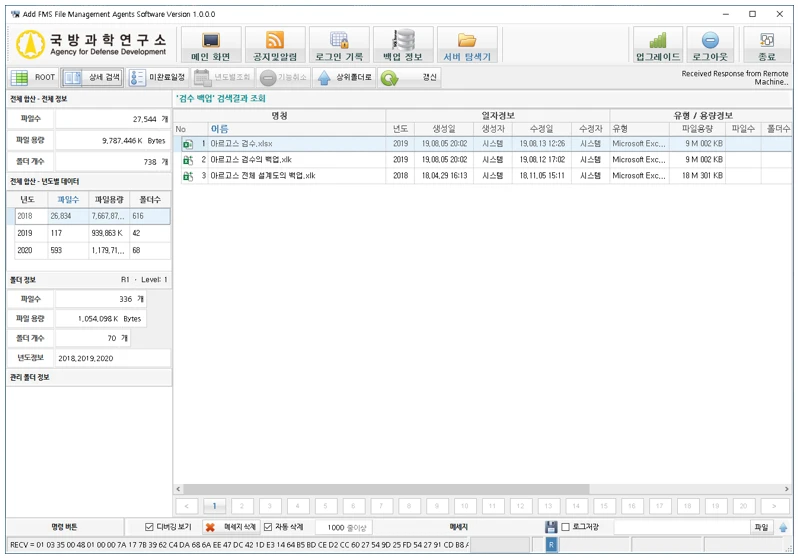This screenshot has width=798, height=558.
Task: Click previous page arrow in pagination
Action: click(187, 506)
